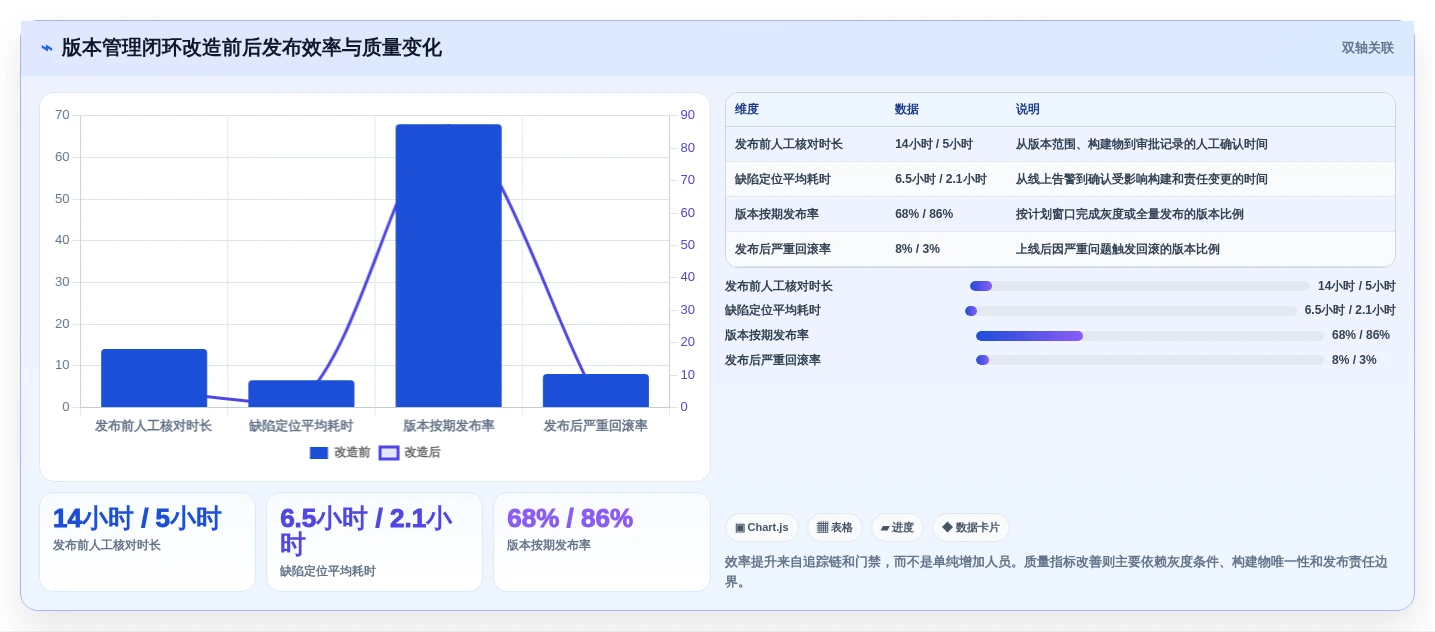The image size is (1435, 632).
Task: Click the table cell 68% / 86%
Action: coord(924,214)
